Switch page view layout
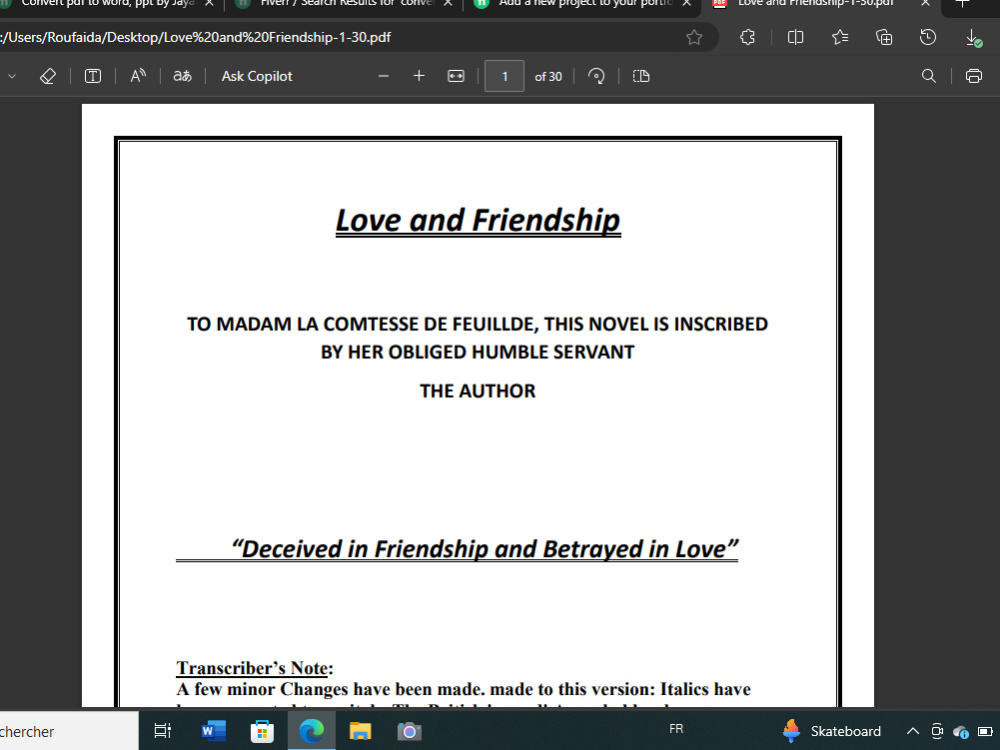This screenshot has width=1000, height=750. pos(641,77)
